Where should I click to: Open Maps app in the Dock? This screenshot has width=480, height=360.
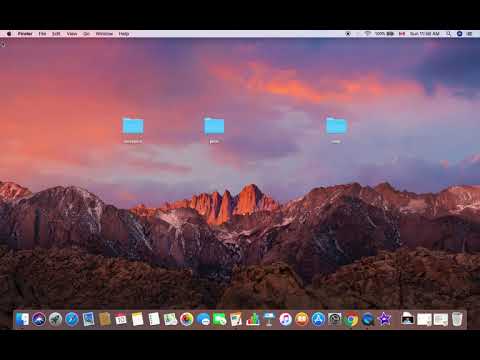tap(170, 319)
